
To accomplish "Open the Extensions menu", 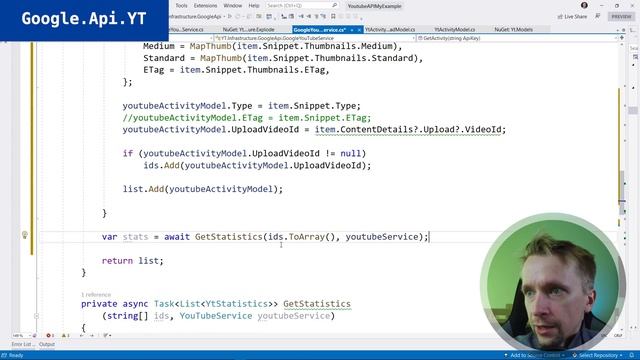I will coord(205,6).
